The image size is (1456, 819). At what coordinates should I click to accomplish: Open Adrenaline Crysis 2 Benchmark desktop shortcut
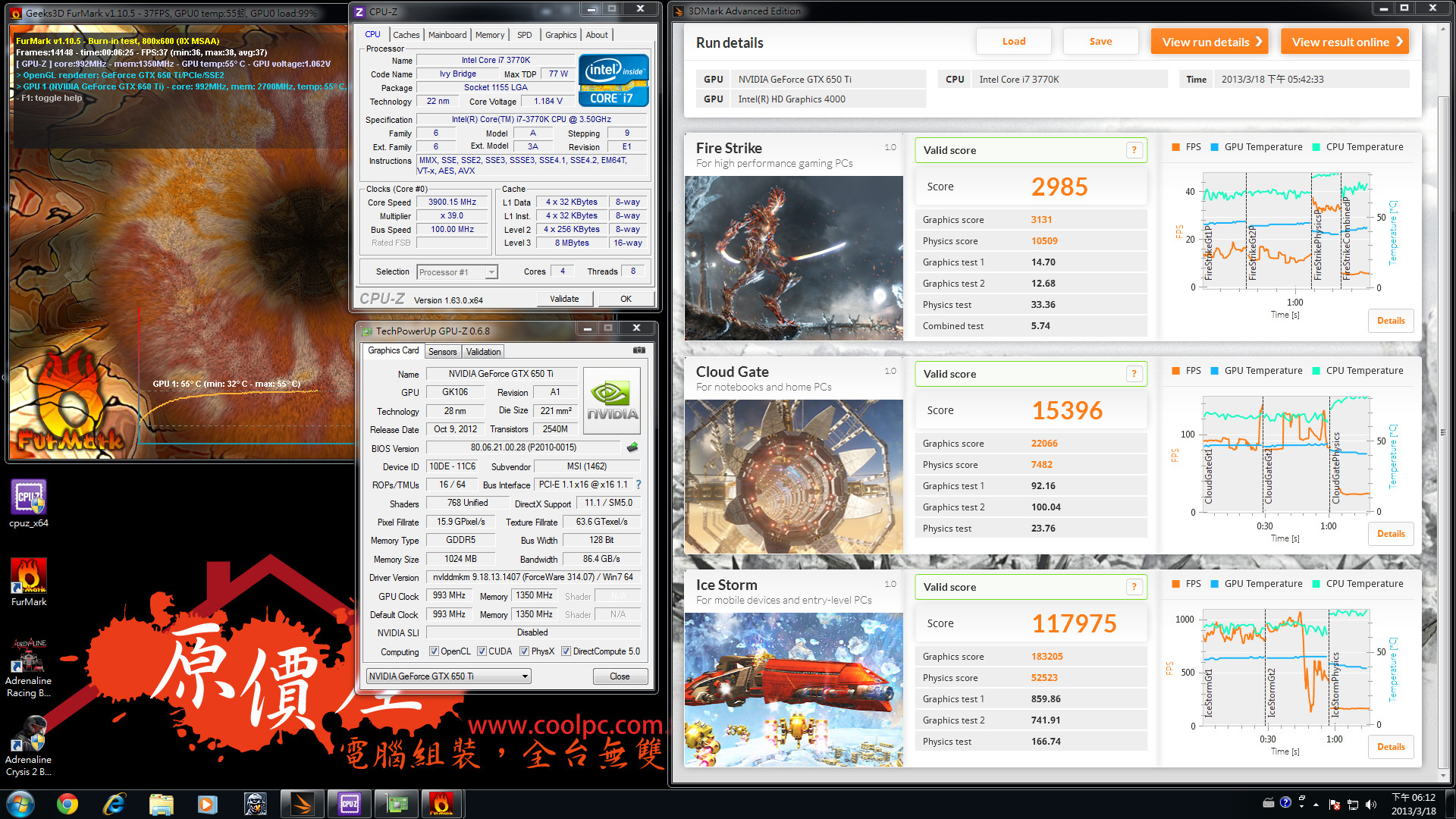coord(29,746)
